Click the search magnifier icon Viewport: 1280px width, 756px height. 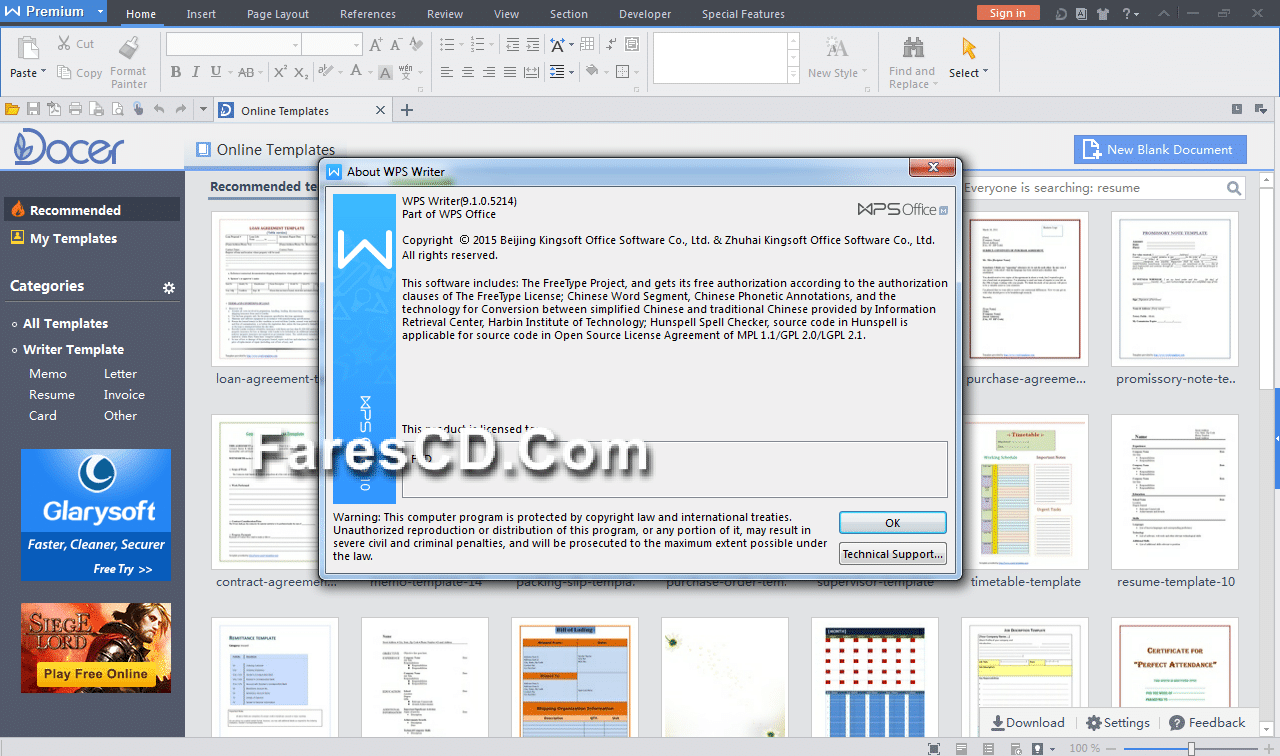pyautogui.click(x=1234, y=187)
